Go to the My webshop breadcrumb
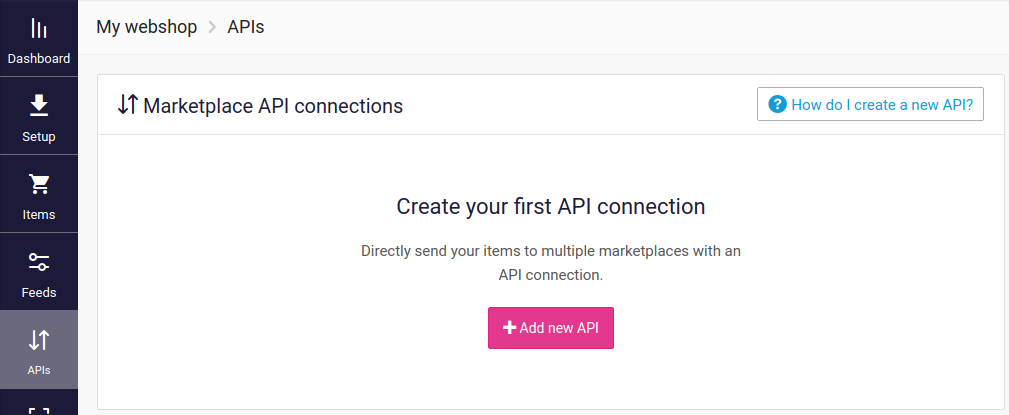This screenshot has width=1009, height=415. click(147, 27)
